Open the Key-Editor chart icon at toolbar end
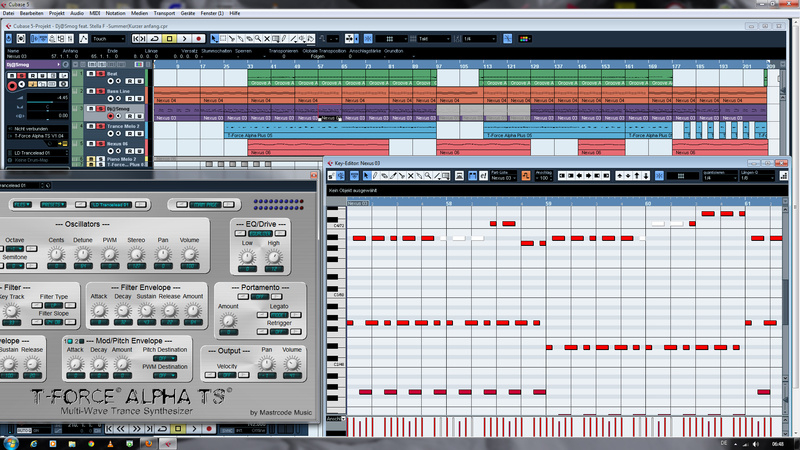 pyautogui.click(x=783, y=176)
